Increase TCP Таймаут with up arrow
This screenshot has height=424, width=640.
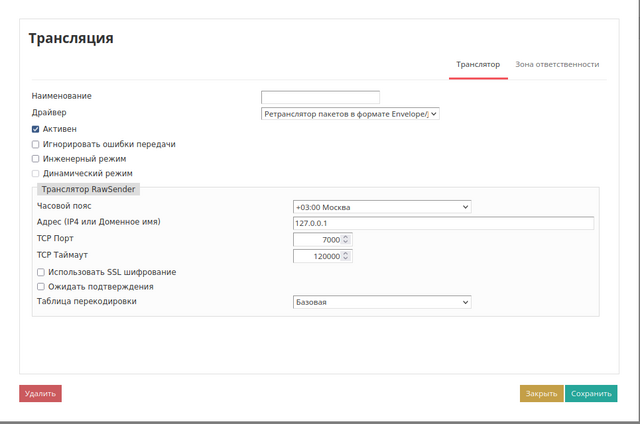(x=346, y=253)
